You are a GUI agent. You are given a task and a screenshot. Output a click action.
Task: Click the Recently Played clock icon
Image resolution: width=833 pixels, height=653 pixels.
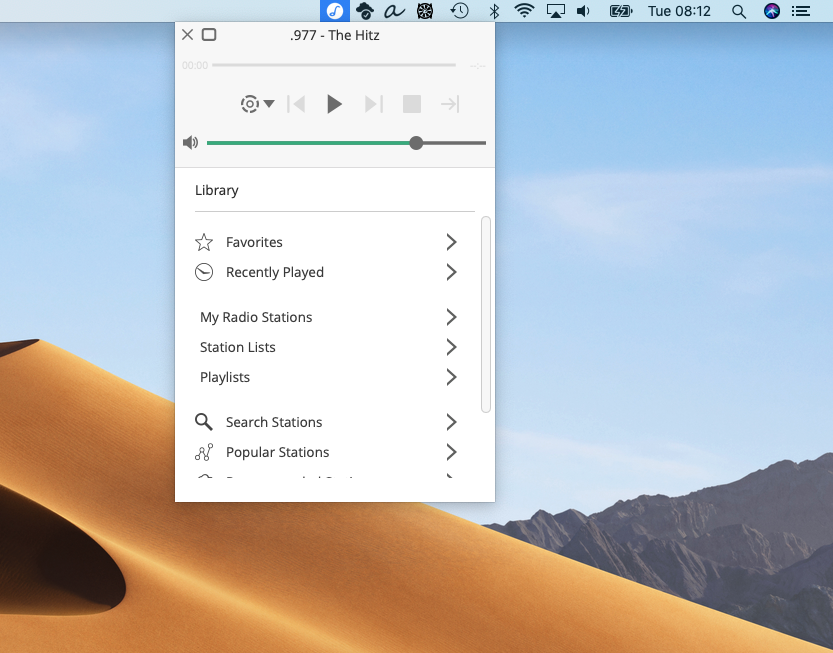tap(204, 272)
